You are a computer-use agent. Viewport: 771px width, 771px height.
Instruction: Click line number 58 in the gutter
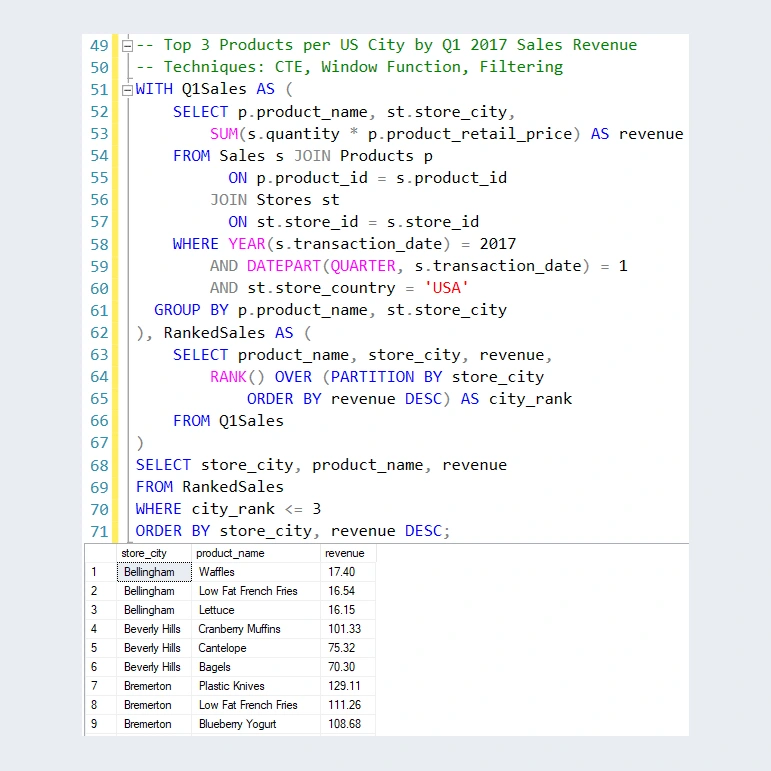[x=99, y=244]
